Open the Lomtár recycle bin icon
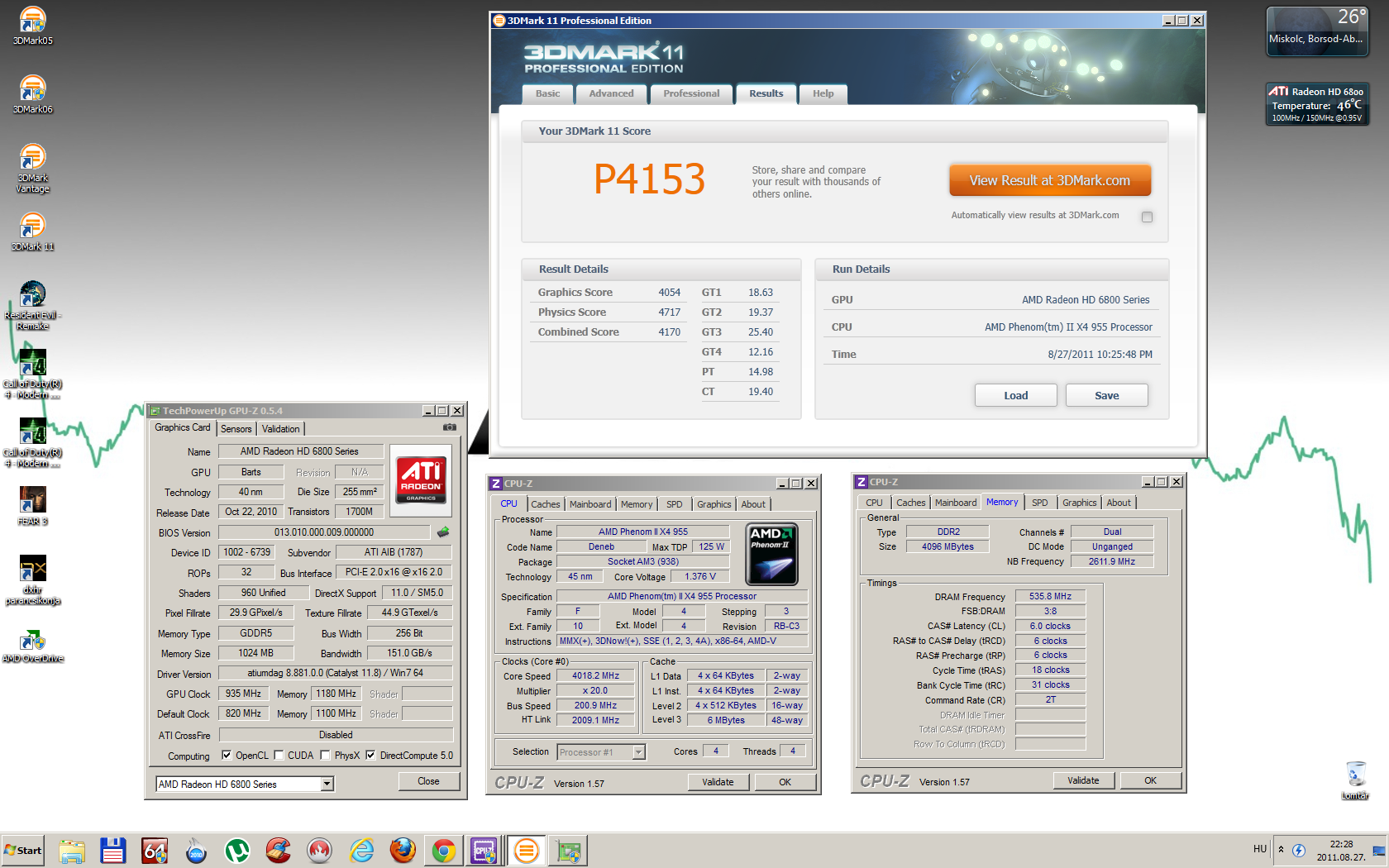This screenshot has height=868, width=1389. coord(1355,780)
